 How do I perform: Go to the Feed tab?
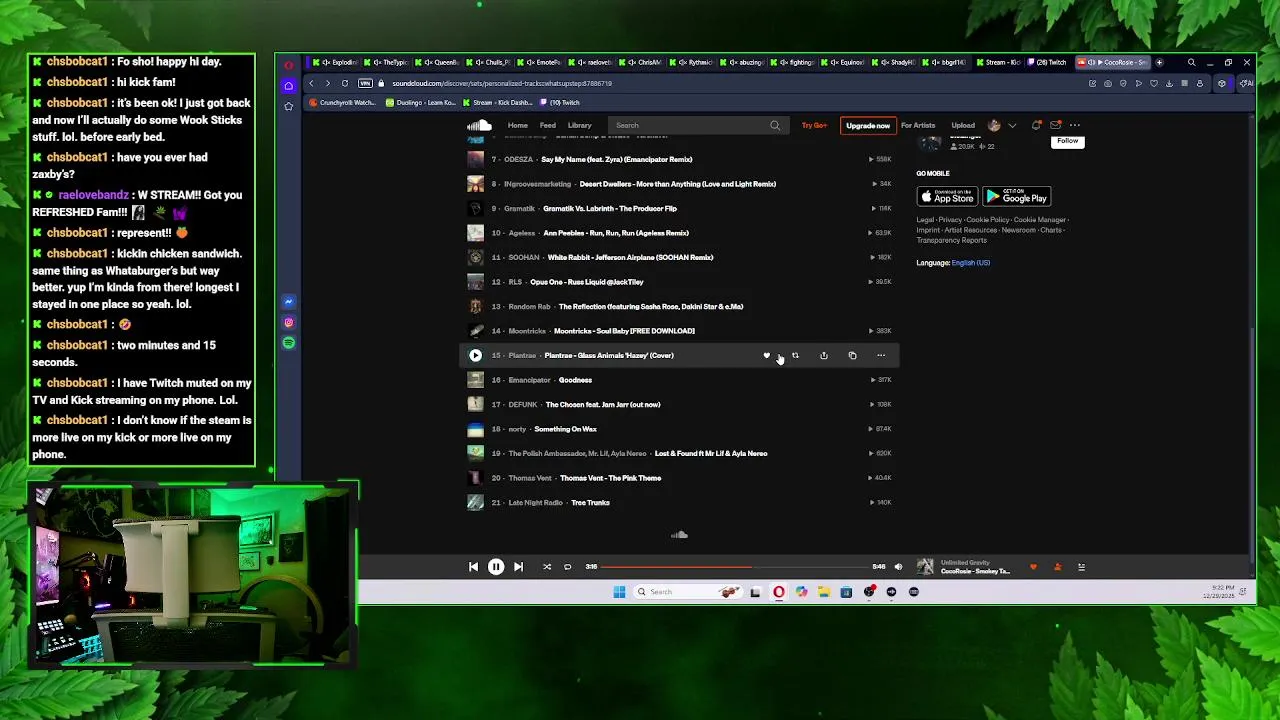click(x=548, y=125)
